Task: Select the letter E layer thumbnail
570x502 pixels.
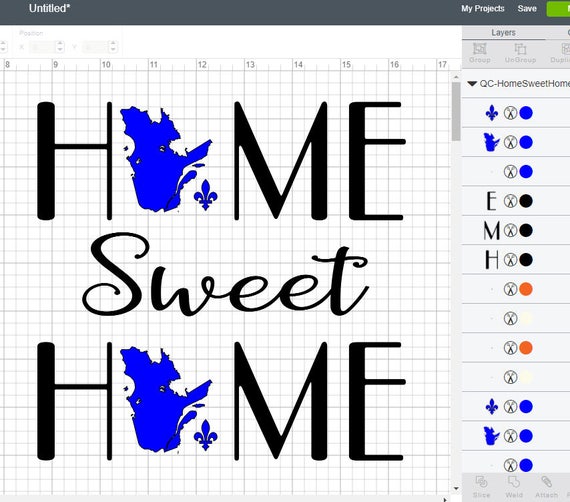Action: coord(491,201)
